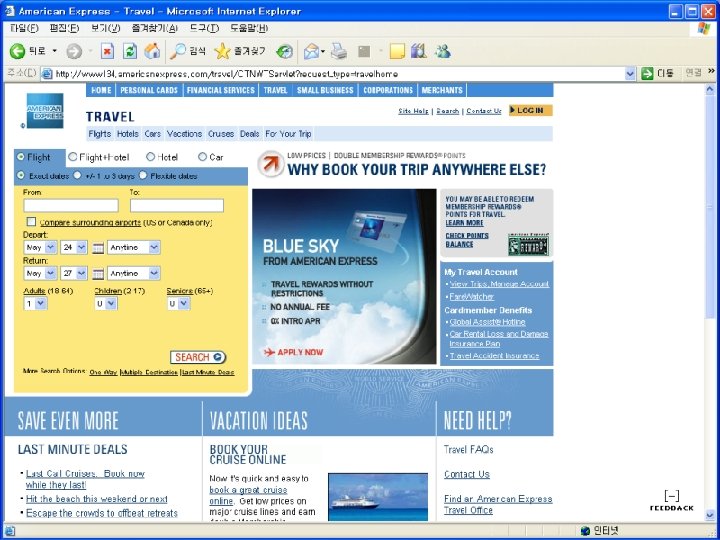Viewport: 720px width, 540px height.
Task: Expand the address bar history dropdown
Action: pyautogui.click(x=630, y=73)
